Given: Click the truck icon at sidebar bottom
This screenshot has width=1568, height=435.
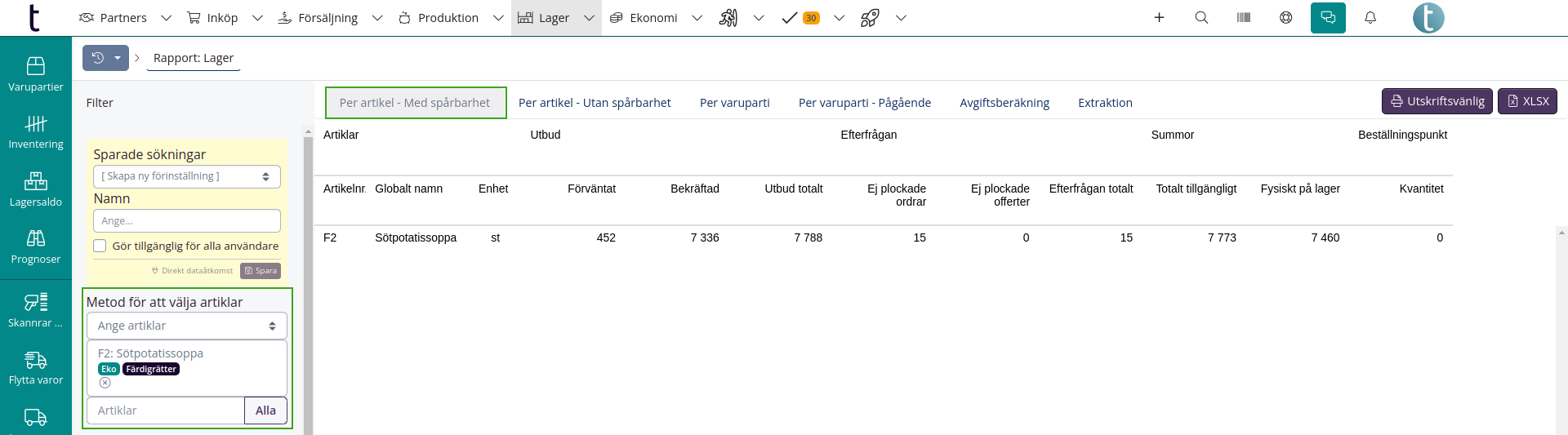Looking at the screenshot, I should tap(36, 417).
